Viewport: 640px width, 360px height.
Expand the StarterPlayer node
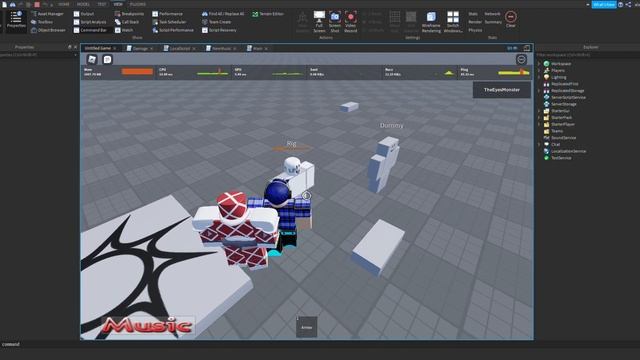[539, 124]
